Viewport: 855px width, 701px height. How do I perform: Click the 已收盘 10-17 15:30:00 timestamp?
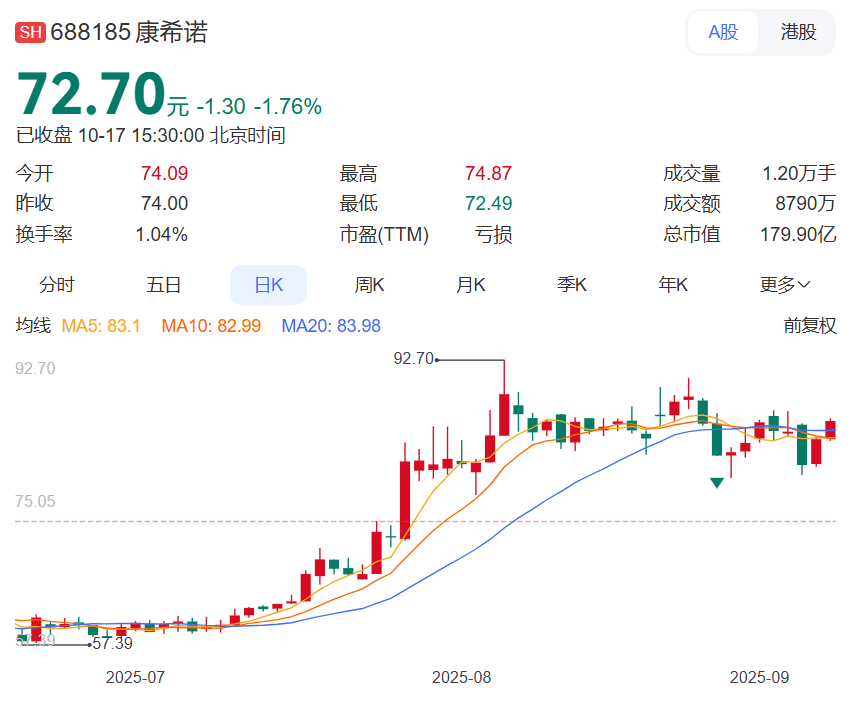[150, 135]
